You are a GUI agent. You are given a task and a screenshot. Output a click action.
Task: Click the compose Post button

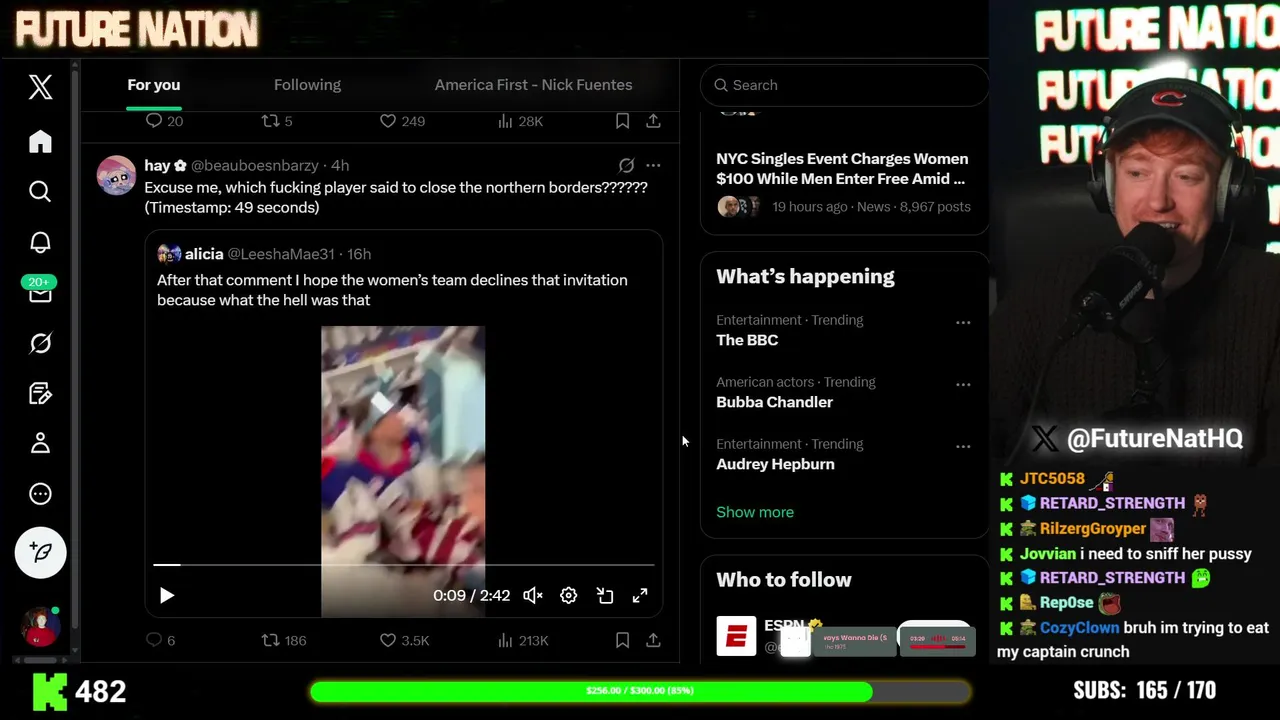[40, 552]
